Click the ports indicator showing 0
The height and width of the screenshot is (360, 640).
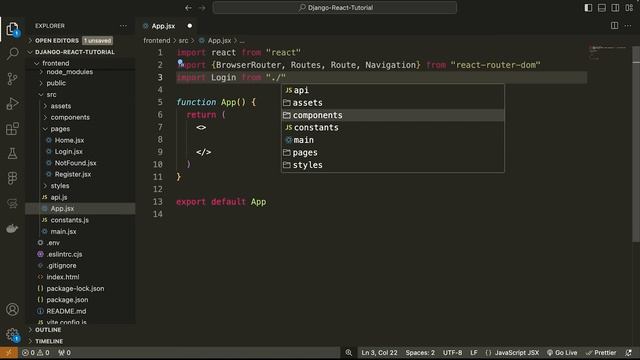point(64,353)
